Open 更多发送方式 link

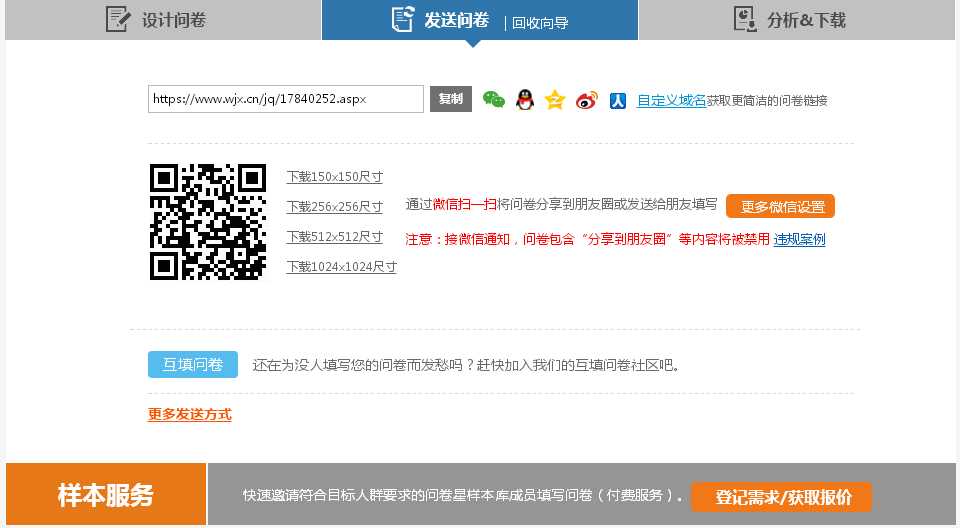pyautogui.click(x=190, y=415)
